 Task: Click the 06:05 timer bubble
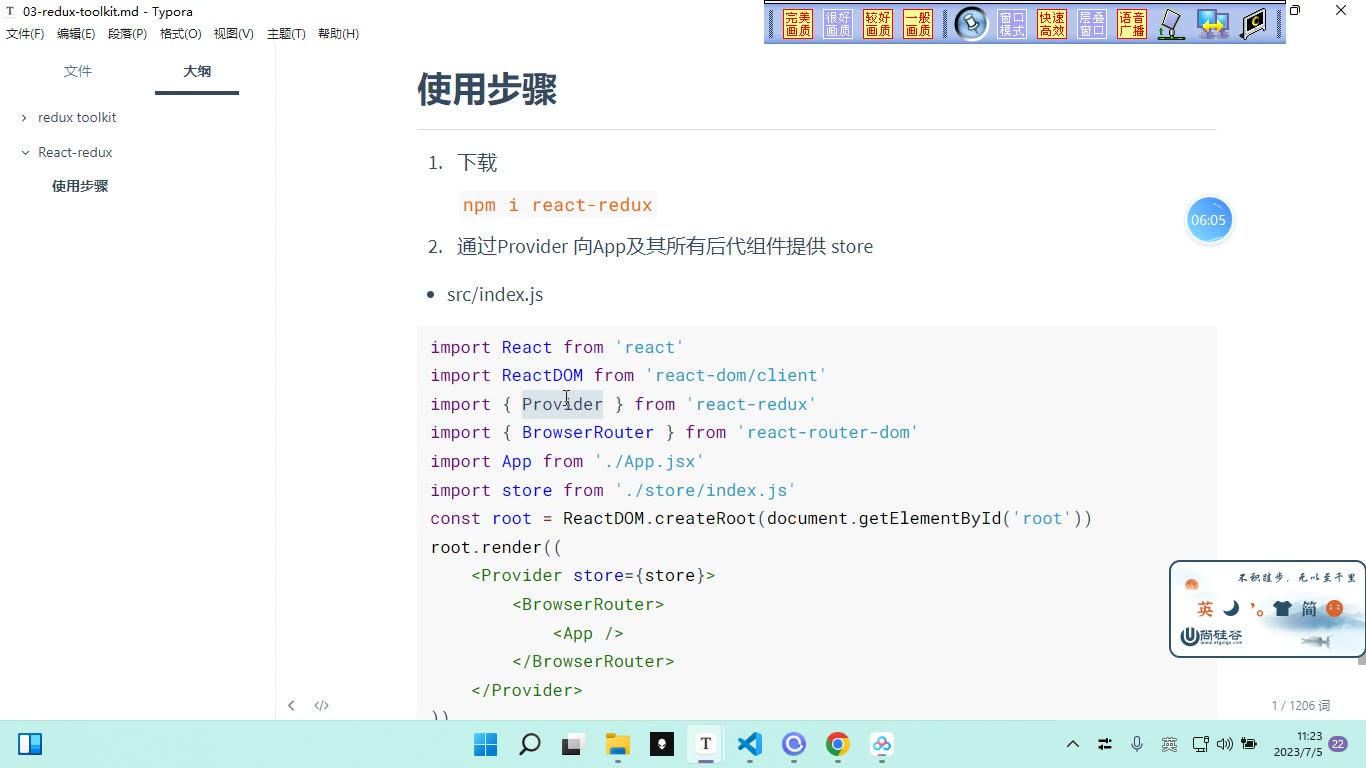[x=1208, y=220]
